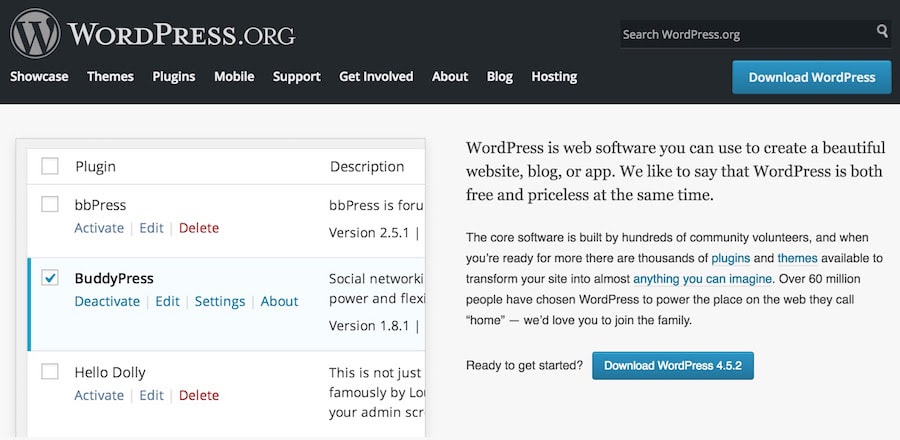The image size is (900, 440).
Task: Check the Hello Dolly plugin checkbox
Action: coord(50,372)
